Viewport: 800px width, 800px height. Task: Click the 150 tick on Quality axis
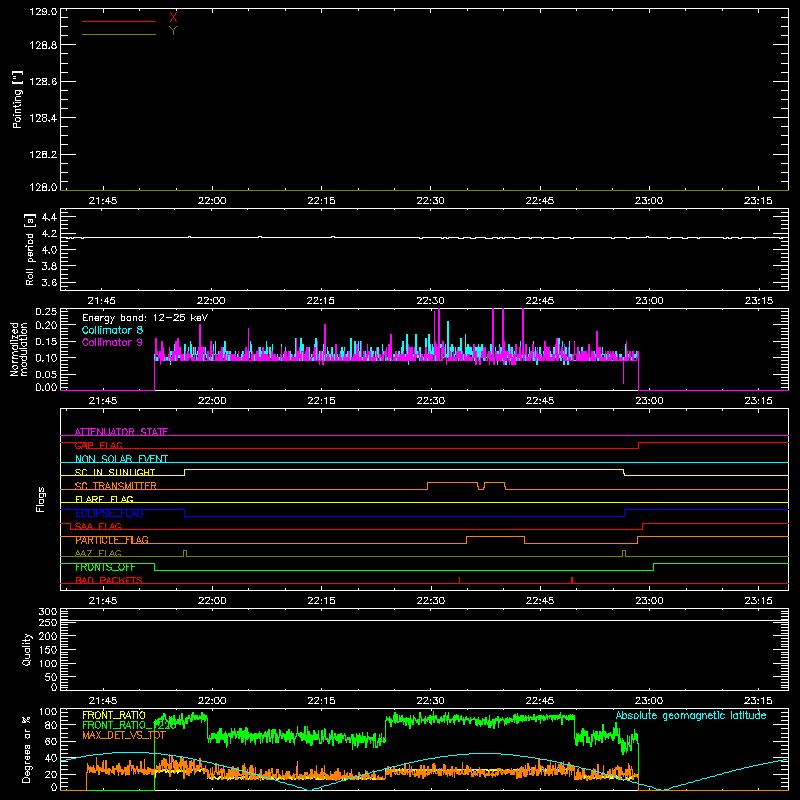tap(48, 650)
